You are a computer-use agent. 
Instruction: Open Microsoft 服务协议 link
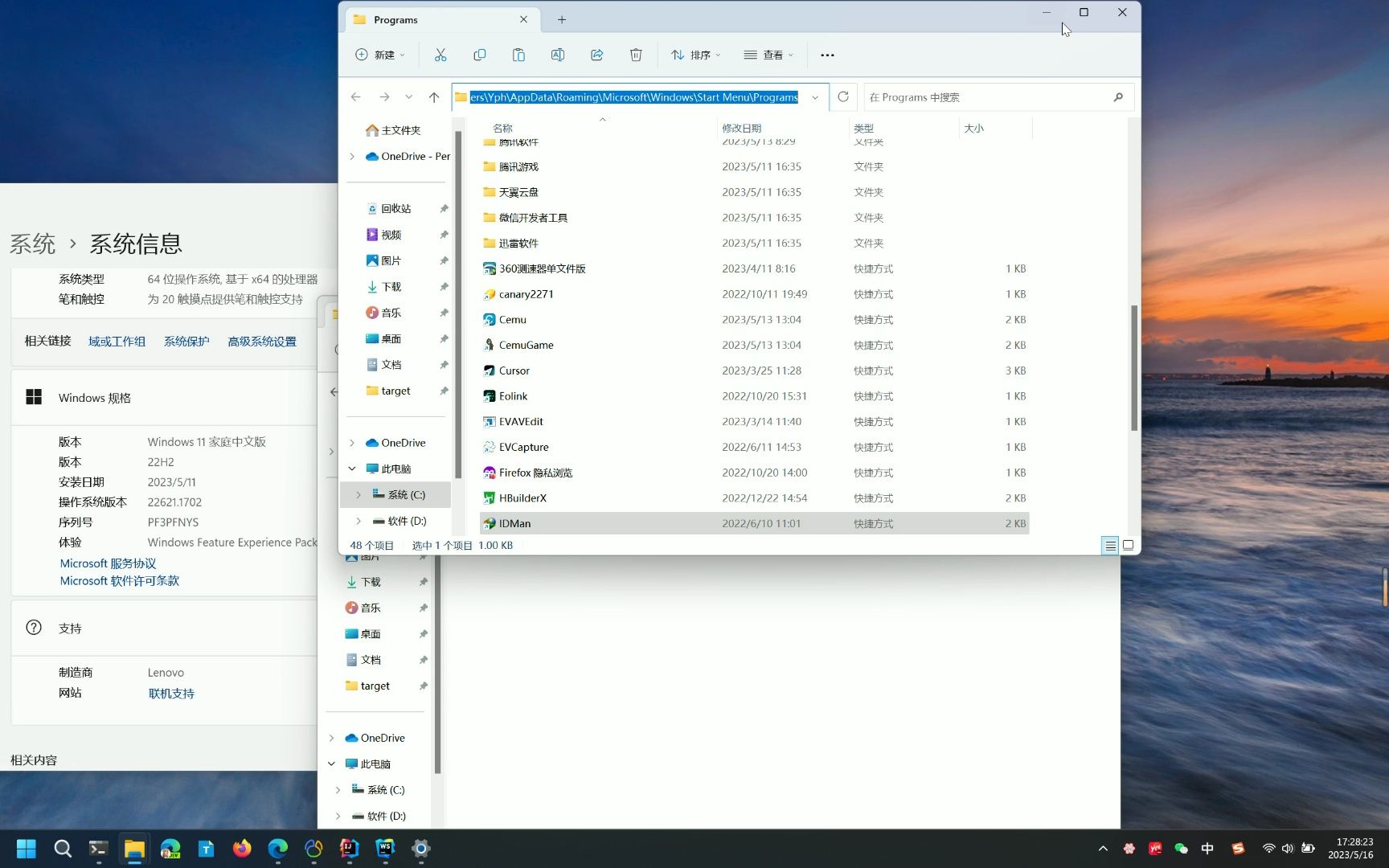click(108, 563)
